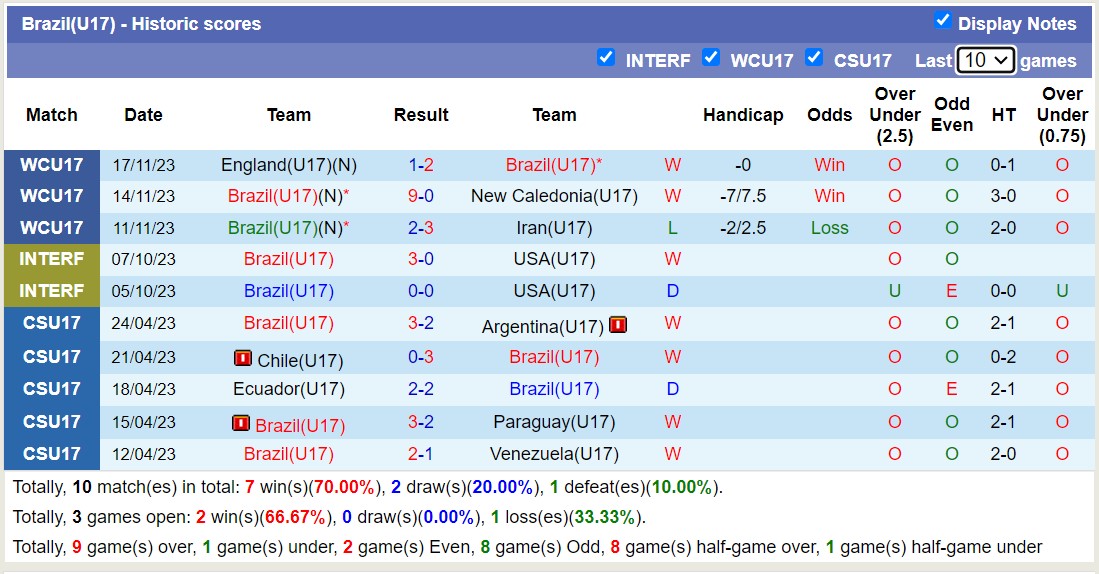Select the 1-2 score of England match
This screenshot has width=1099, height=574.
click(x=420, y=165)
